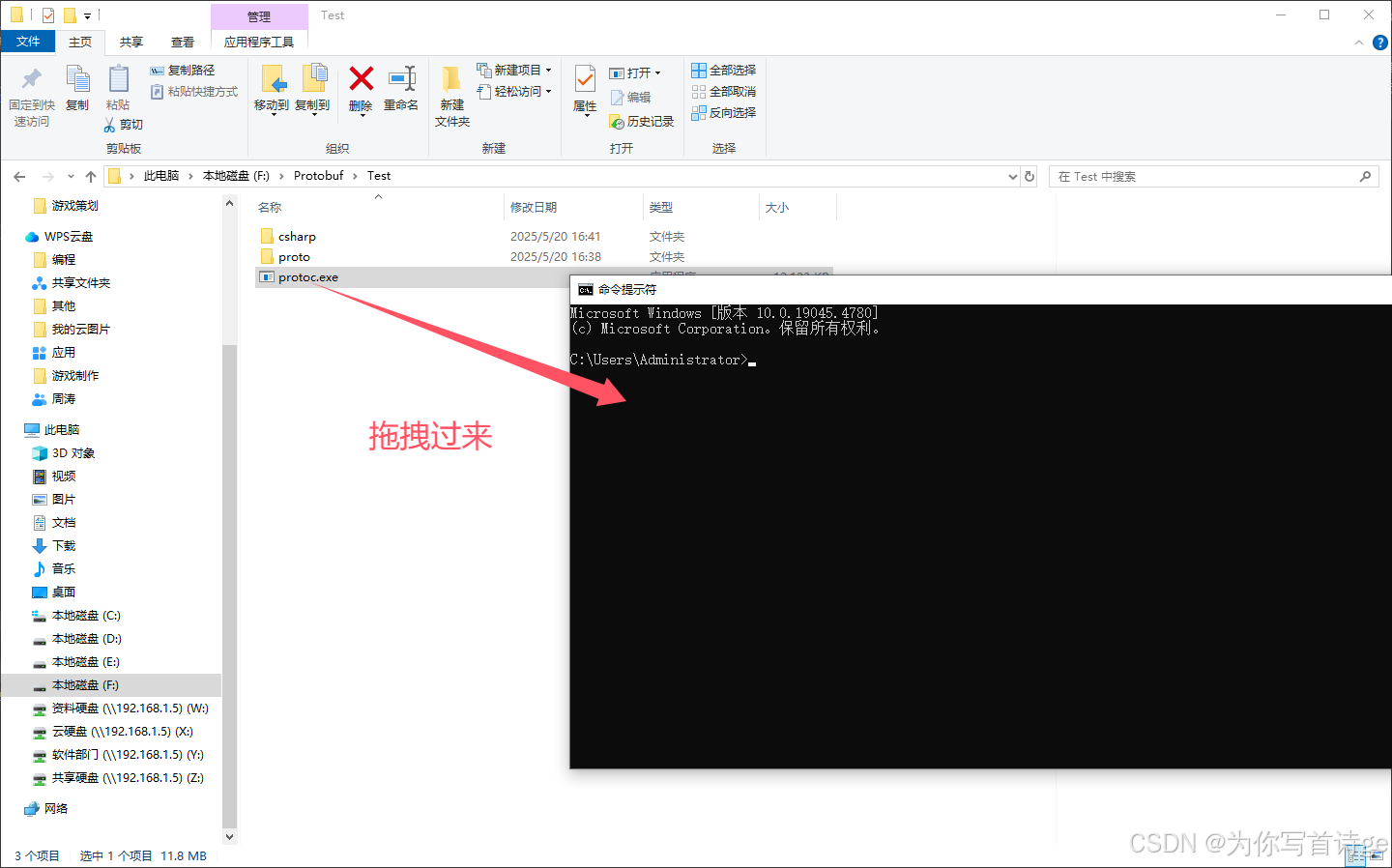Select 音乐 (Music) in navigation pane
Viewport: 1392px width, 868px height.
[64, 569]
